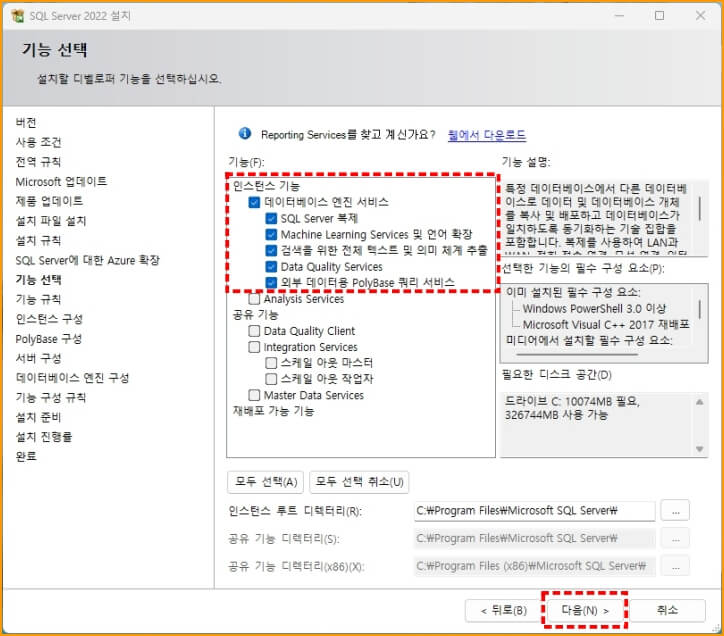724x636 pixels.
Task: Uncheck 데이터베이스 엔진 서비스 checkbox
Action: click(254, 202)
